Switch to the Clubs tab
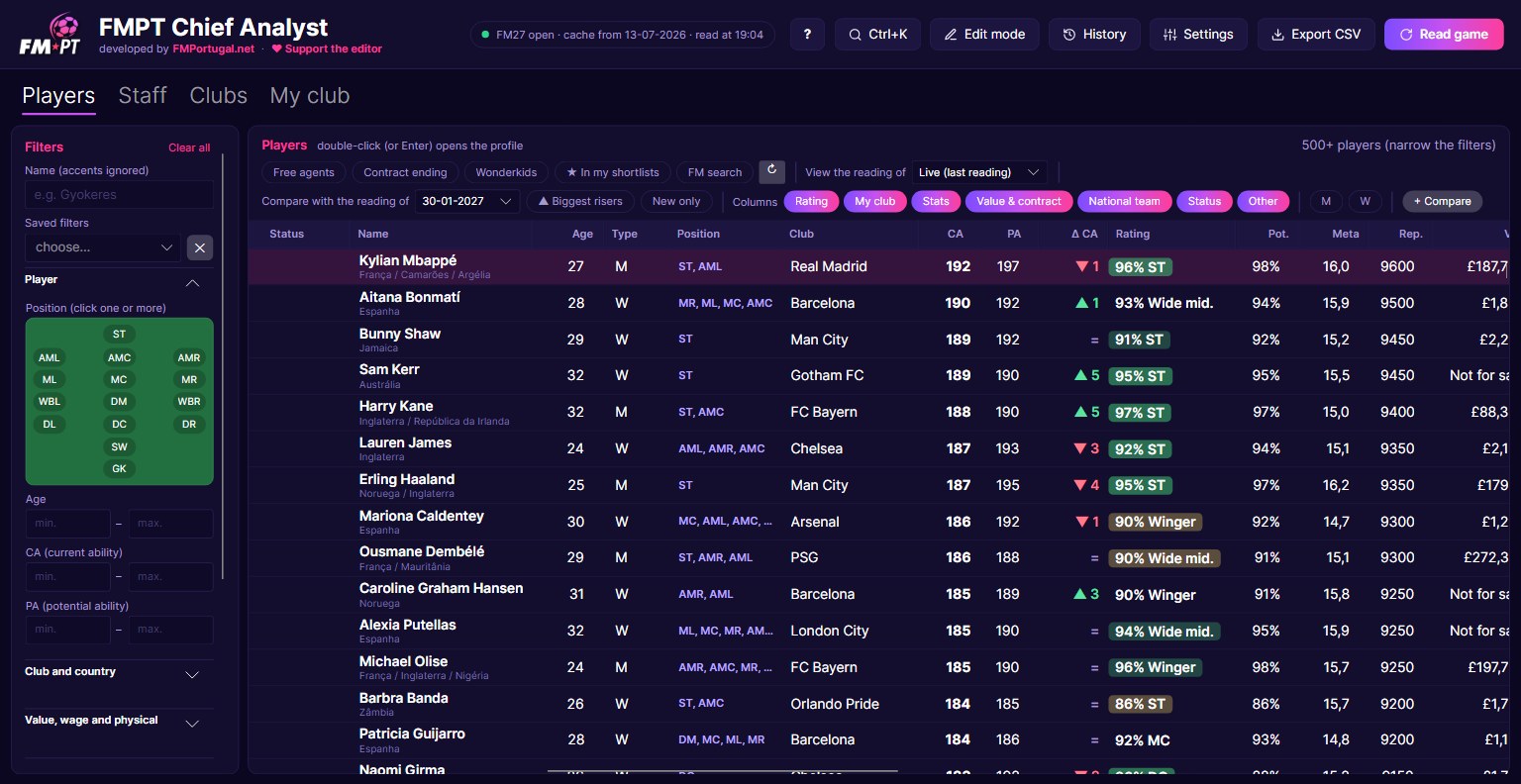 click(219, 95)
